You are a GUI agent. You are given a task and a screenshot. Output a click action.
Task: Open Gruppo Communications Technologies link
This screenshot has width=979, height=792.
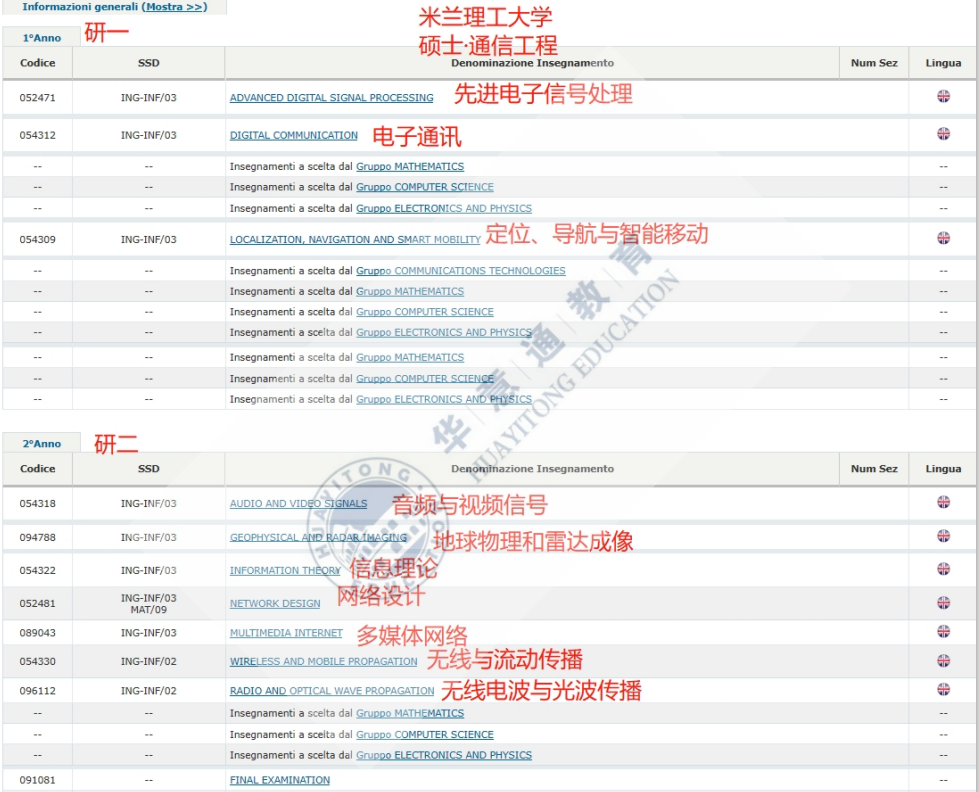[461, 271]
